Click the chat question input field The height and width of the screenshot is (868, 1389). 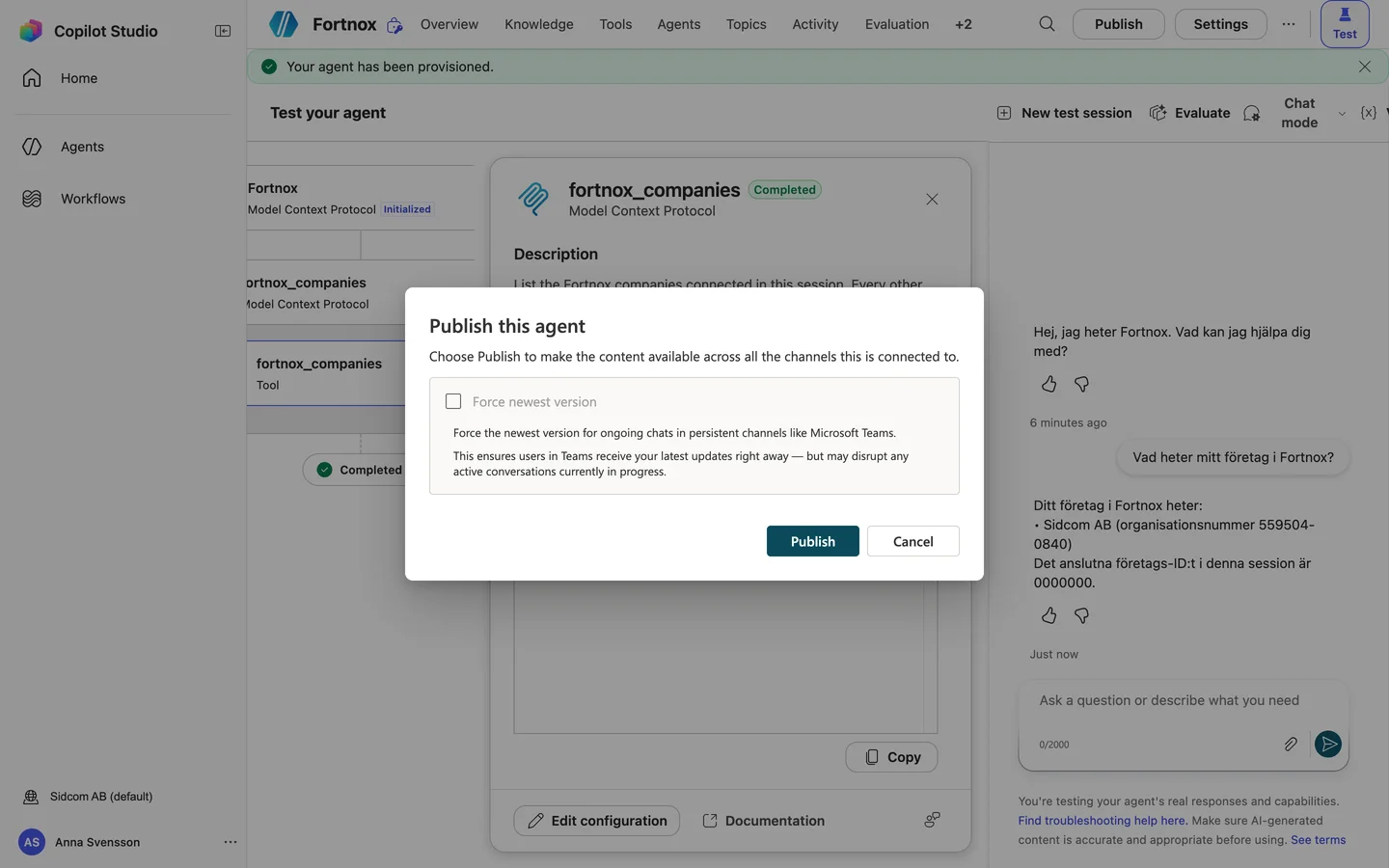pos(1183,700)
